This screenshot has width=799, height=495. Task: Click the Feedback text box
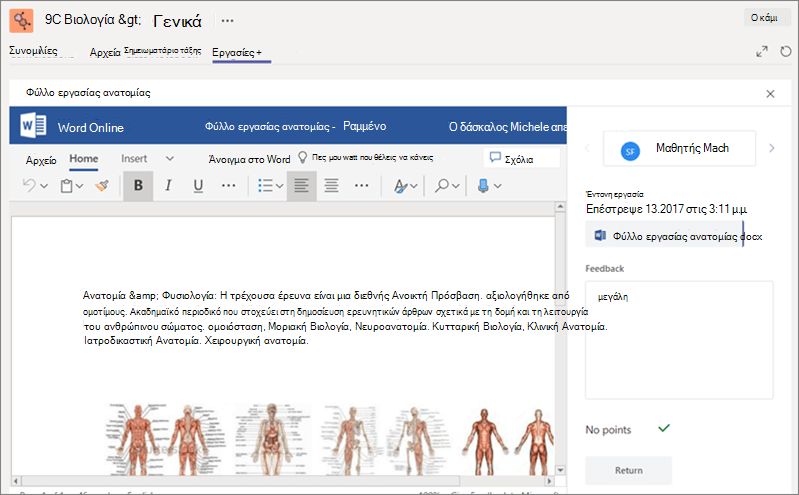[x=679, y=340]
